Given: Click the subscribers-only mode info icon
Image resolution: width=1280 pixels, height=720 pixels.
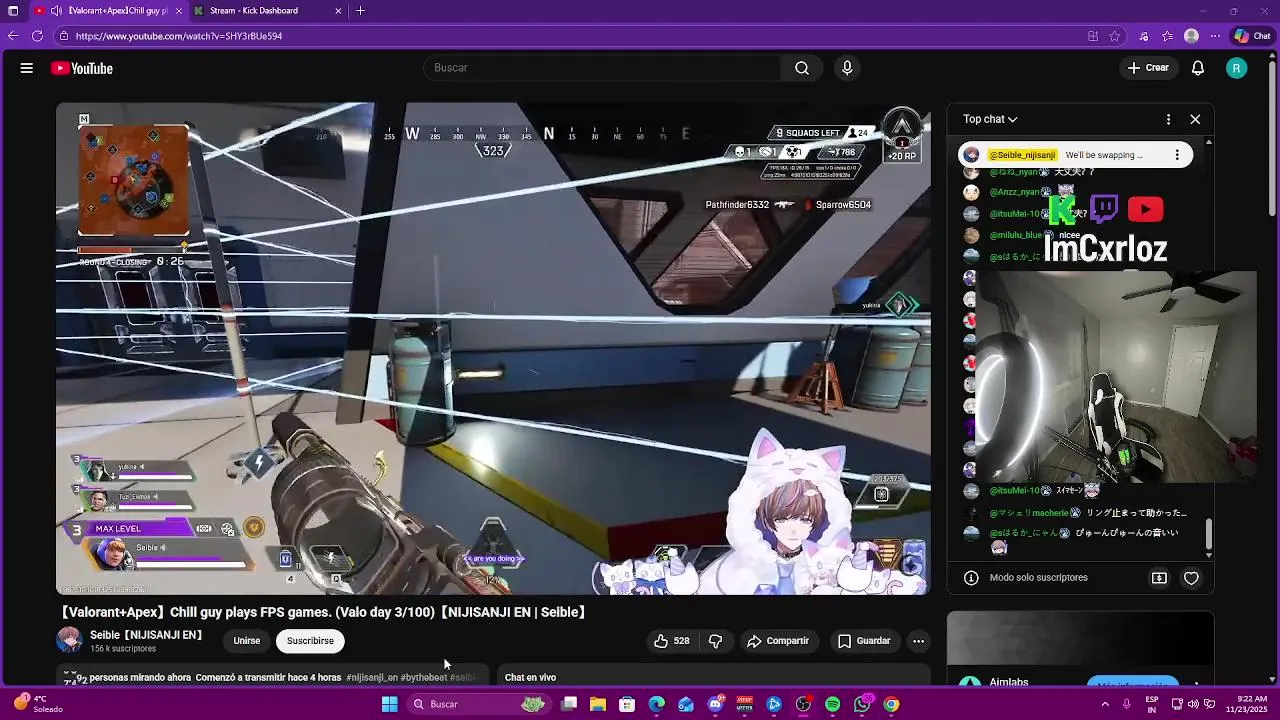Looking at the screenshot, I should (x=971, y=578).
